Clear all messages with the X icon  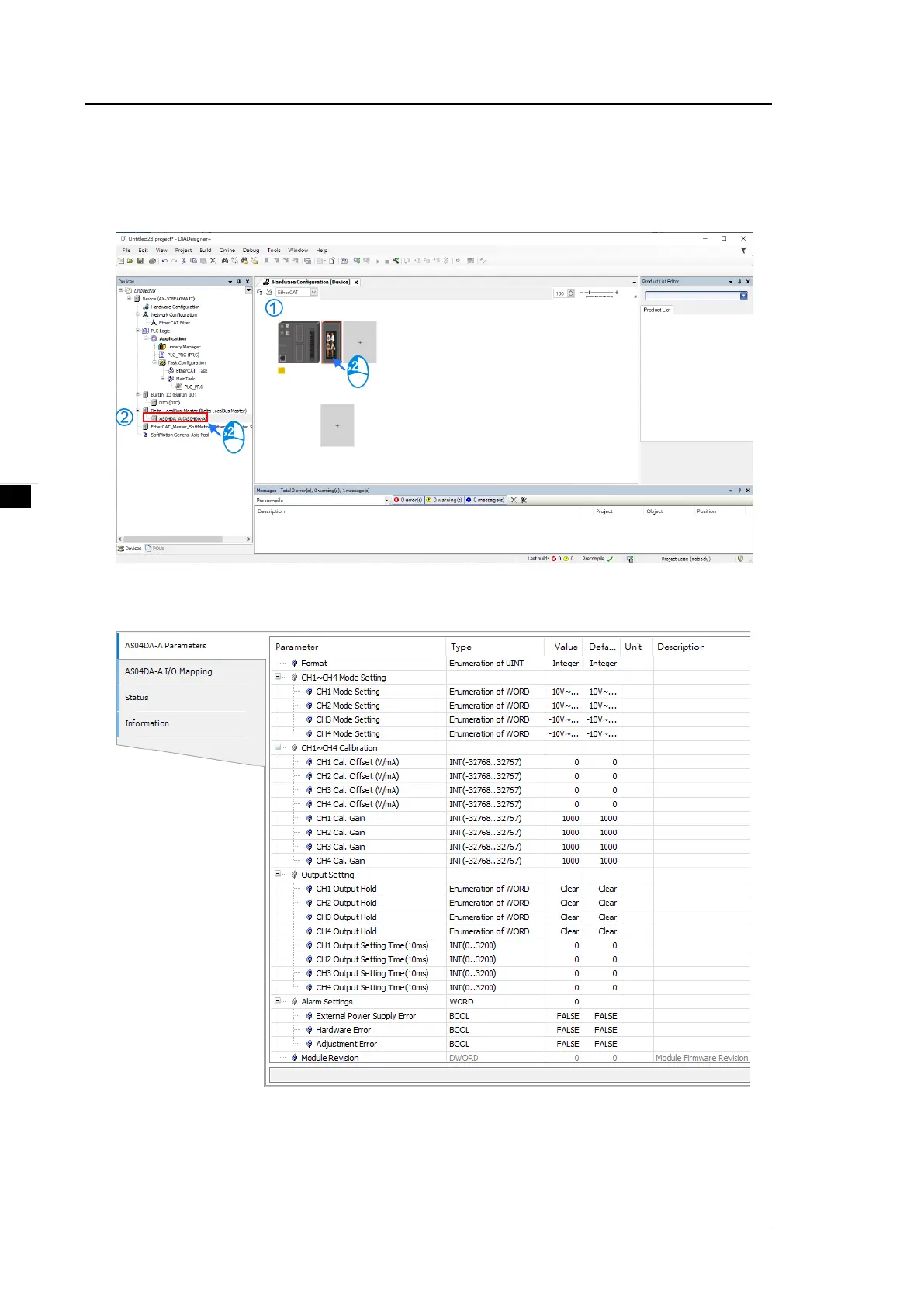514,501
